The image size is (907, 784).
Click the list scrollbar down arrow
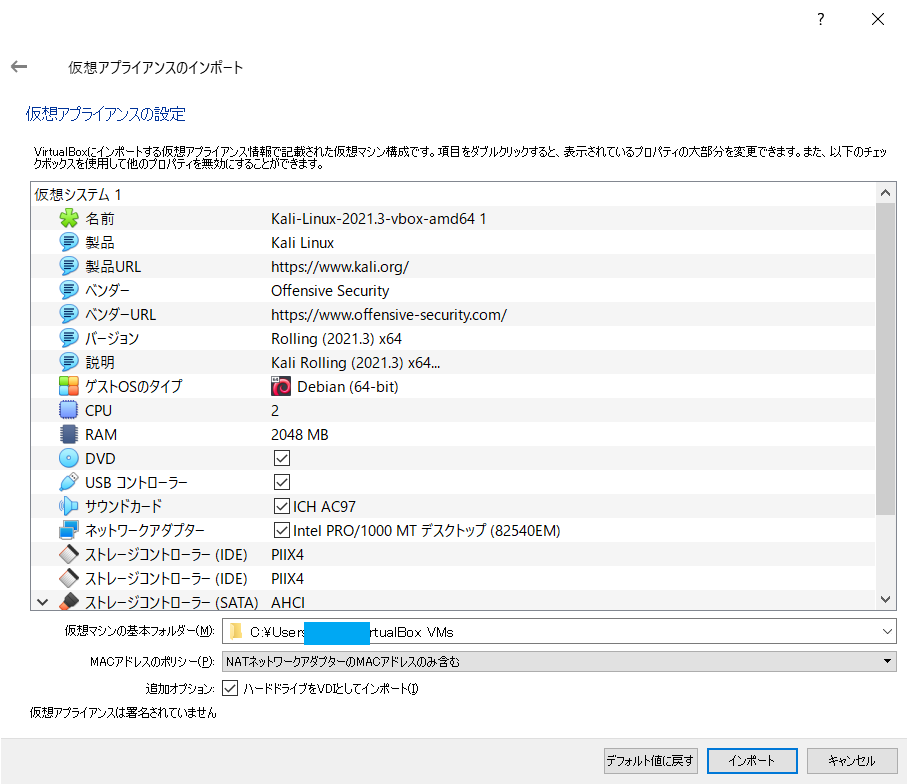885,599
